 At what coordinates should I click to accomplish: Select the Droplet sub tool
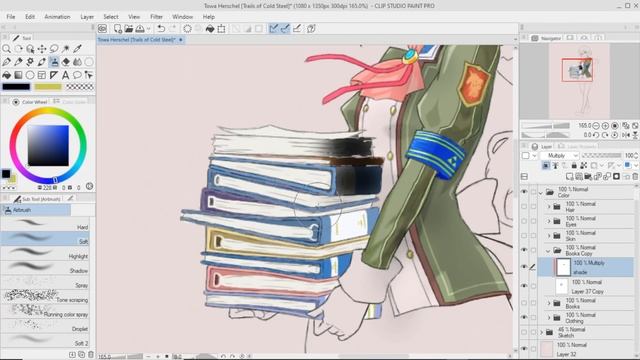pyautogui.click(x=45, y=326)
